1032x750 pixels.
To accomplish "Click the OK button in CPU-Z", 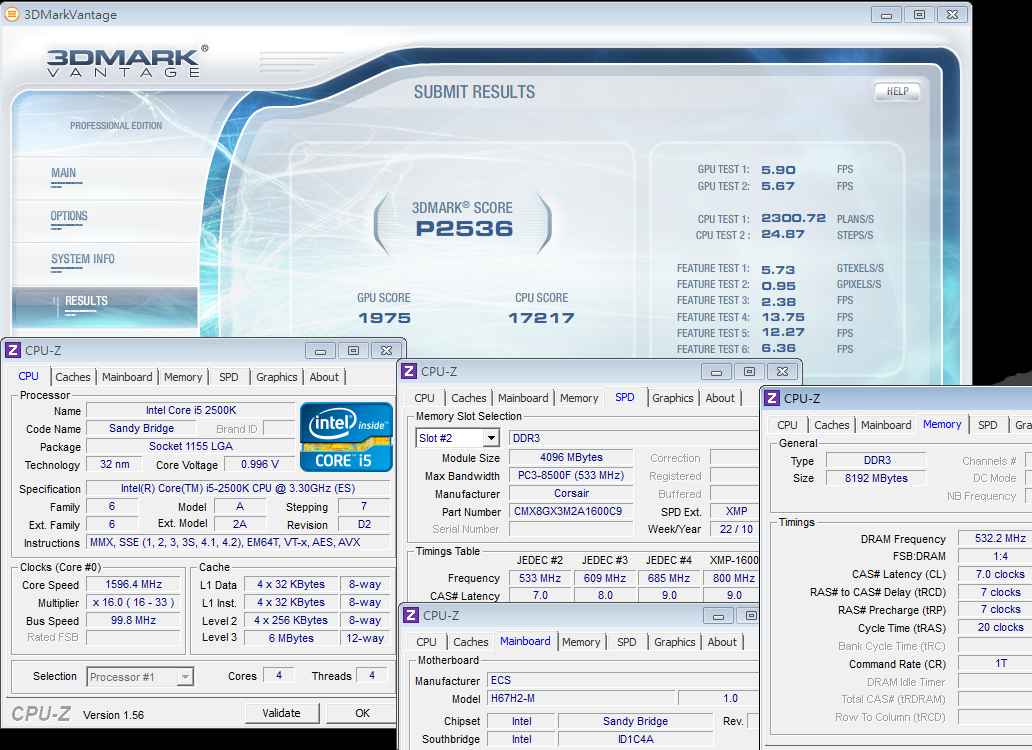I will (x=362, y=713).
